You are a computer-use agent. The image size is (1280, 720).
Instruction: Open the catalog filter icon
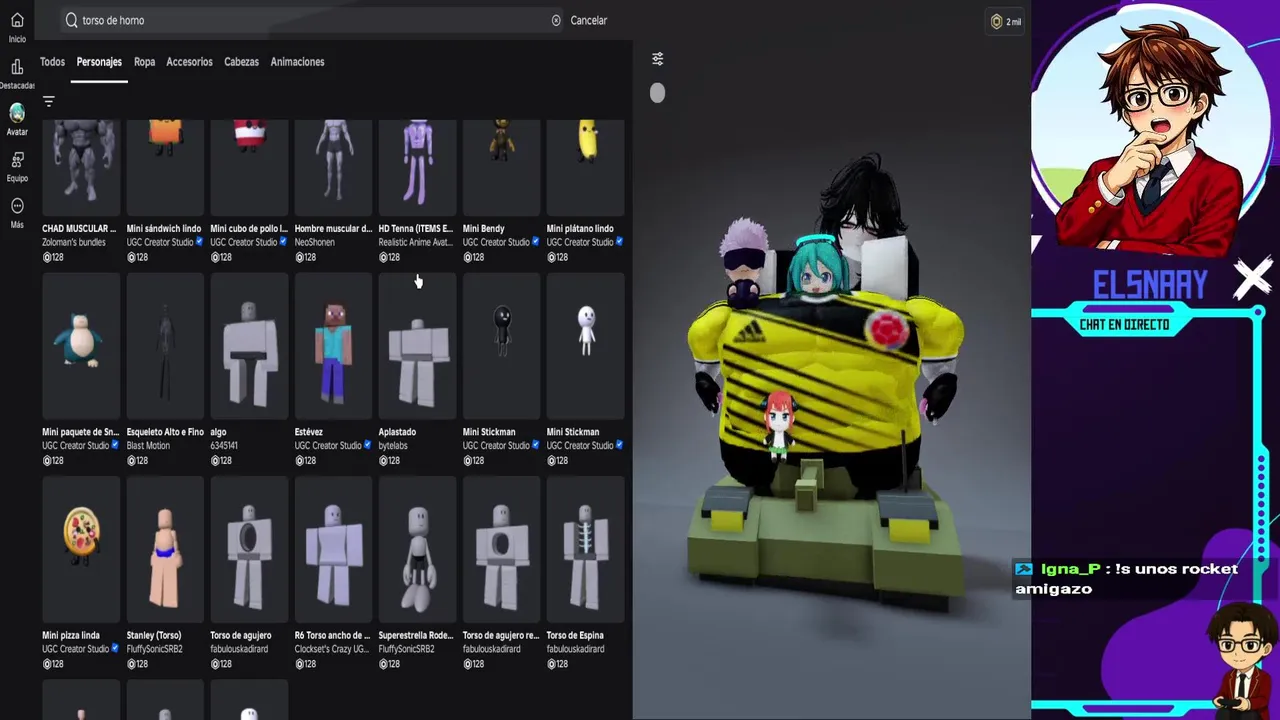point(48,101)
